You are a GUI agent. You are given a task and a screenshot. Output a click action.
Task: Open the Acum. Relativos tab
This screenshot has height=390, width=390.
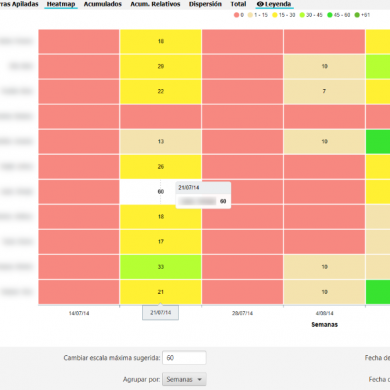pos(155,4)
